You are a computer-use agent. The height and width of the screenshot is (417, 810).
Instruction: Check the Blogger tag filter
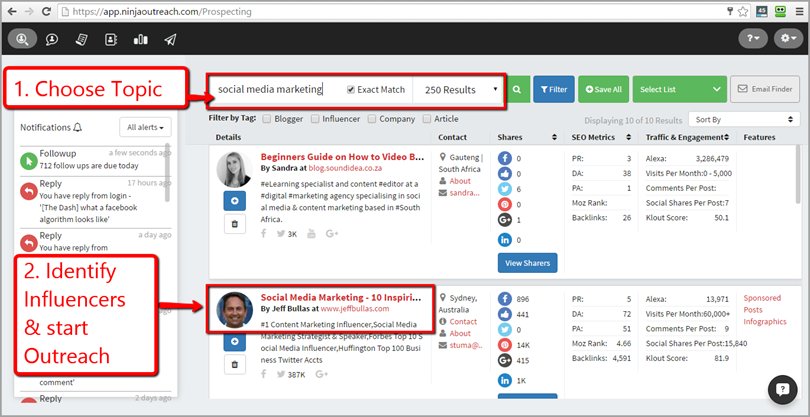pyautogui.click(x=267, y=119)
